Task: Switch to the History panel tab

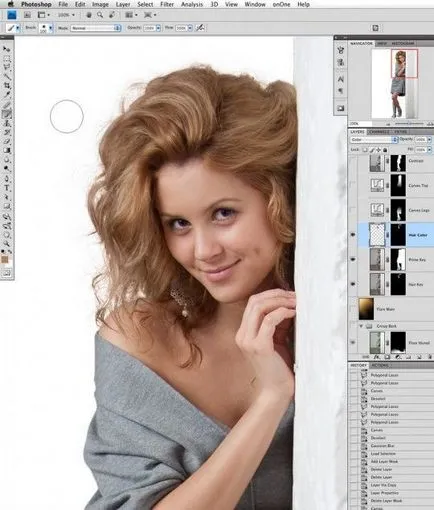Action: coord(358,365)
